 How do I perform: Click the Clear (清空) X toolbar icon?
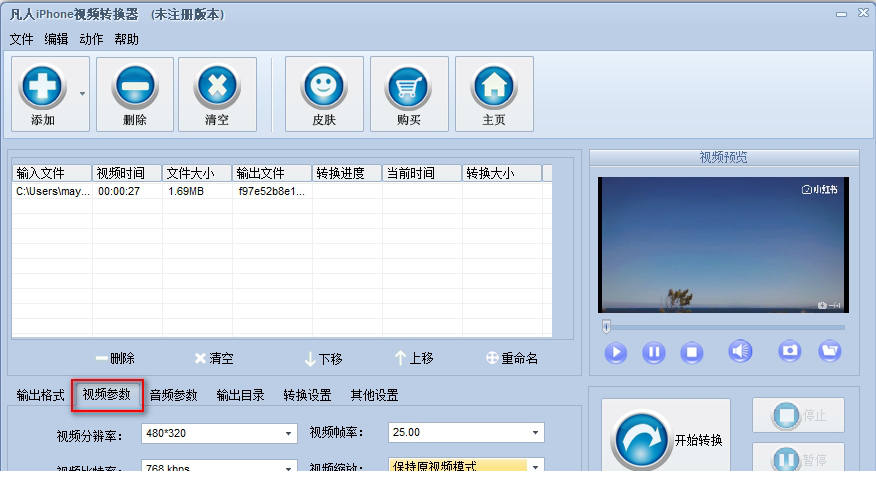217,87
